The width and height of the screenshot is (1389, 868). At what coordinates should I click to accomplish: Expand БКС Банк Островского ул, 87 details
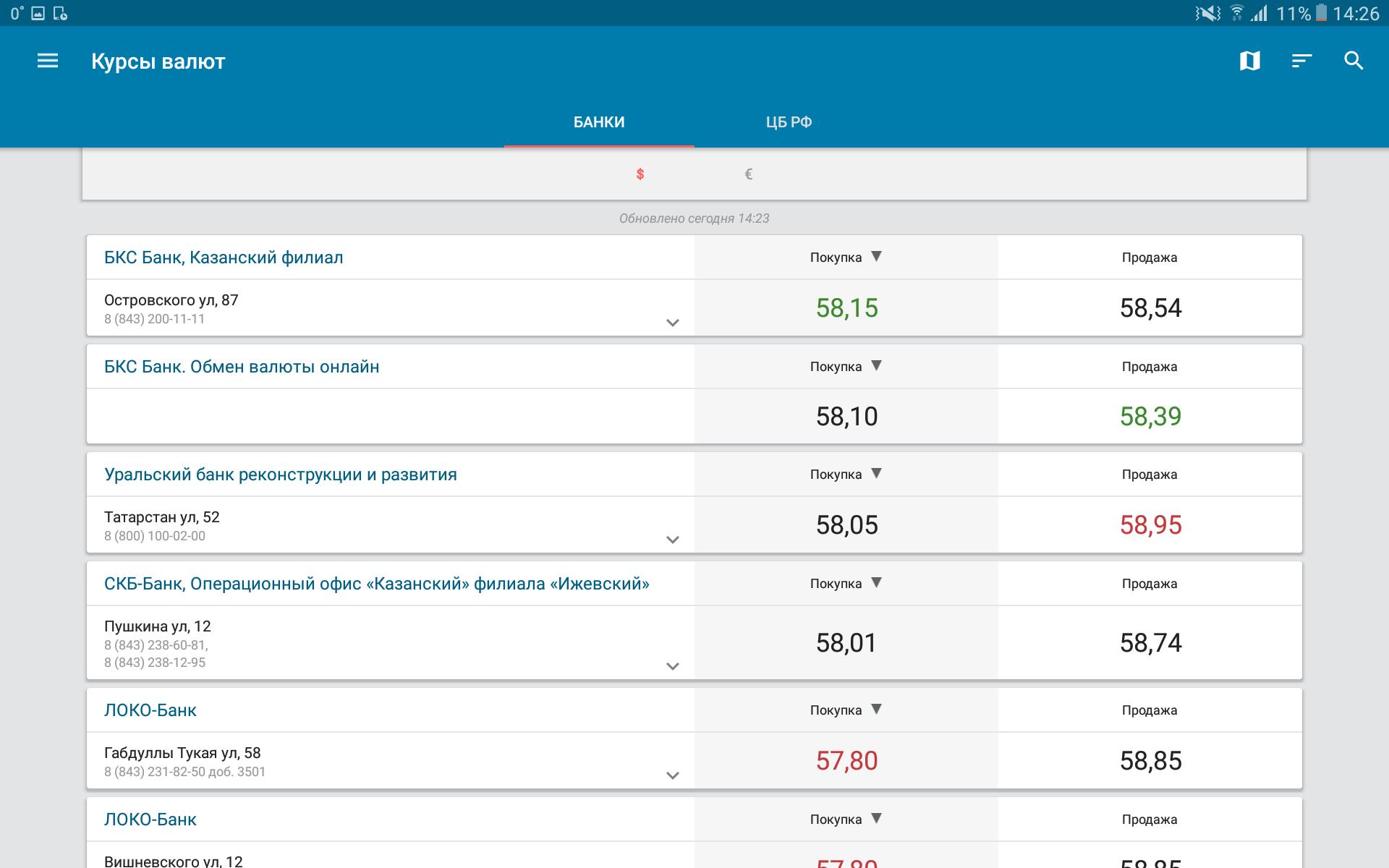pyautogui.click(x=673, y=323)
